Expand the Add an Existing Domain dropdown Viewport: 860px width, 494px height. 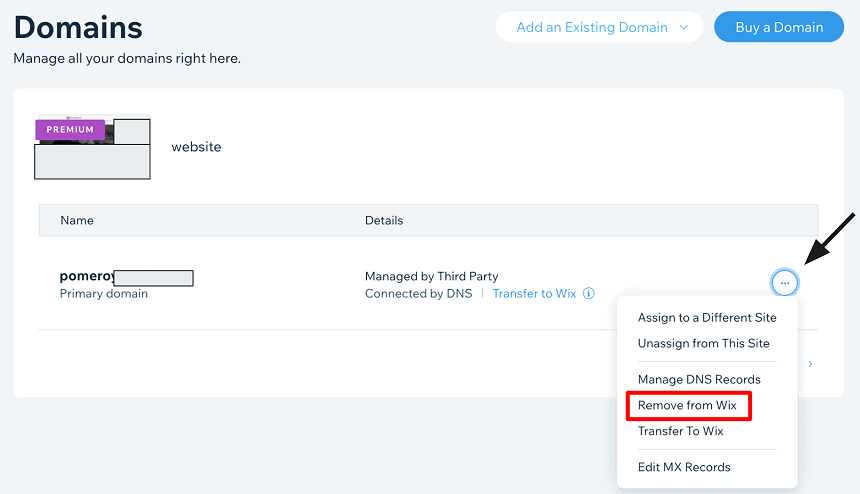pyautogui.click(x=599, y=27)
